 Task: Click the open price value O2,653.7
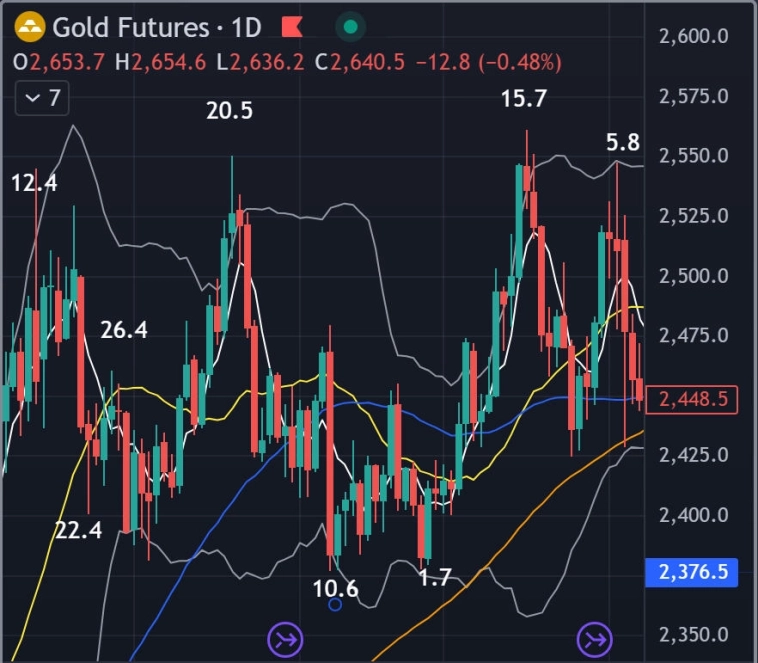pyautogui.click(x=58, y=62)
